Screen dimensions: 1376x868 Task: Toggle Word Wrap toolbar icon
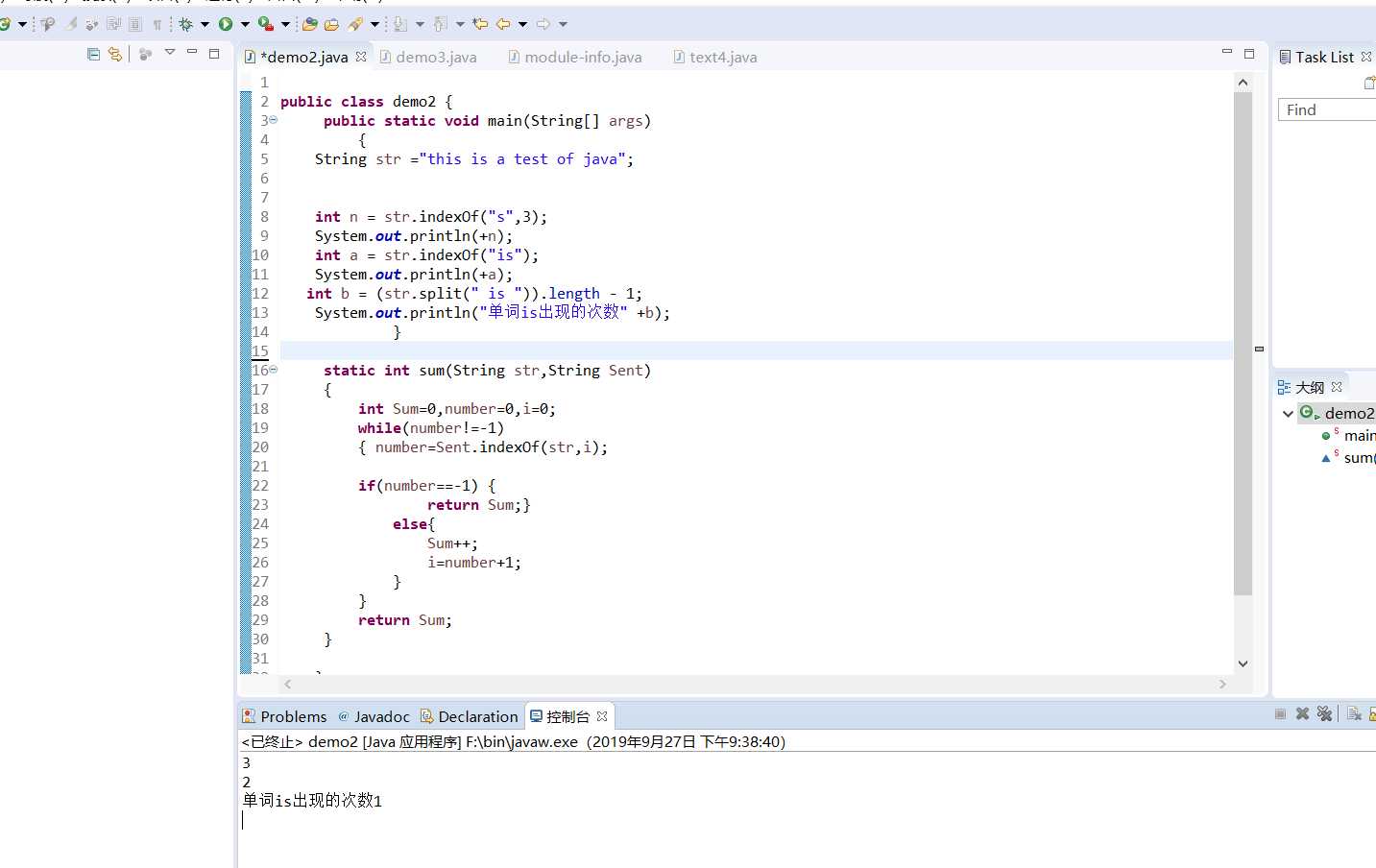point(113,24)
